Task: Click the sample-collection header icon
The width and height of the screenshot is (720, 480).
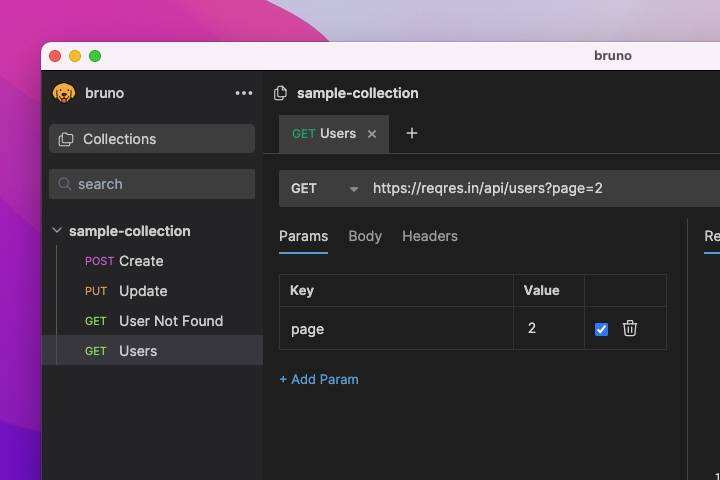Action: (281, 93)
